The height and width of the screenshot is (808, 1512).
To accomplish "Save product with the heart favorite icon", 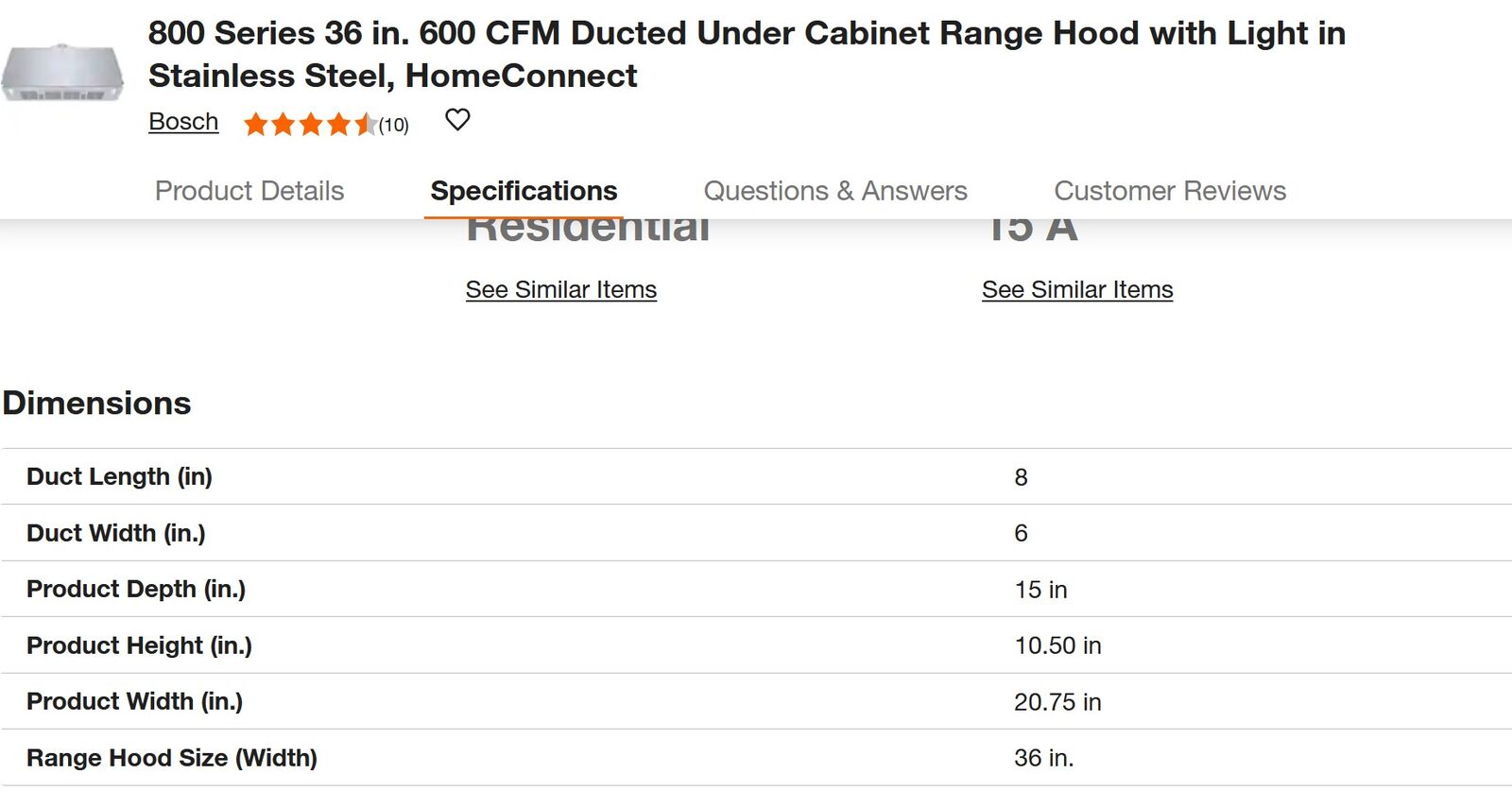I will [457, 120].
